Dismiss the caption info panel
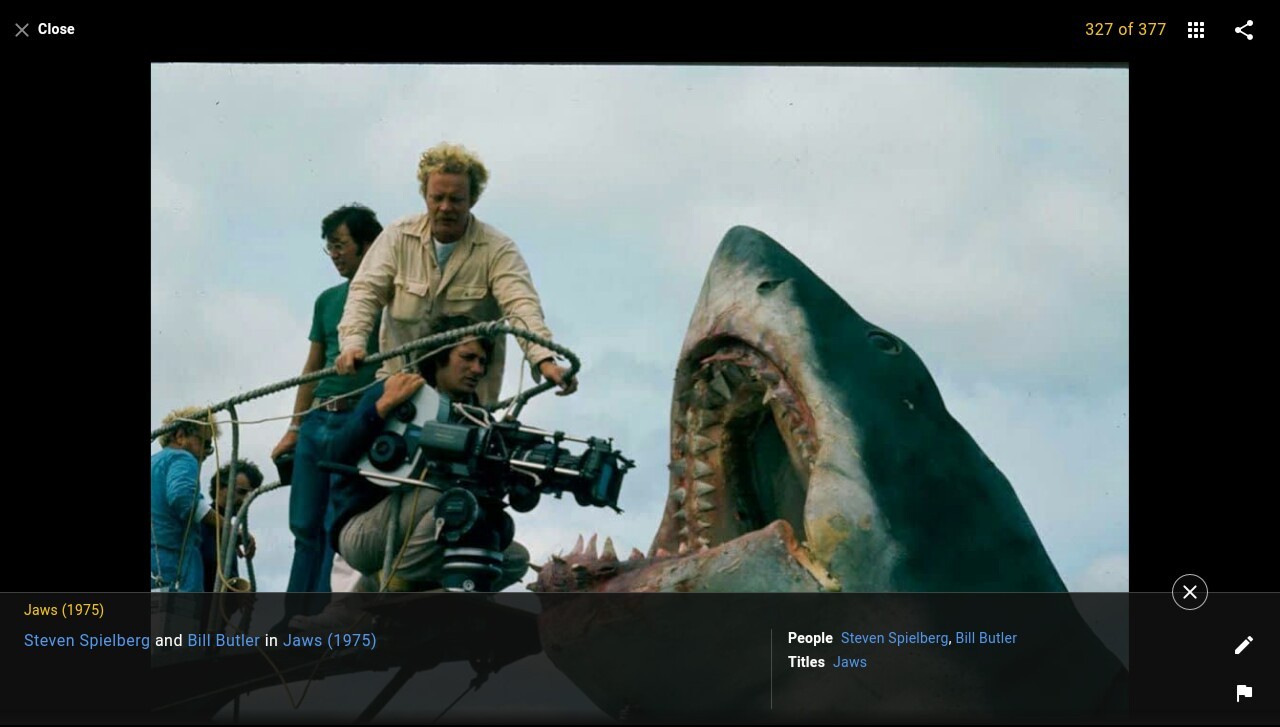This screenshot has height=727, width=1280. (x=1190, y=592)
